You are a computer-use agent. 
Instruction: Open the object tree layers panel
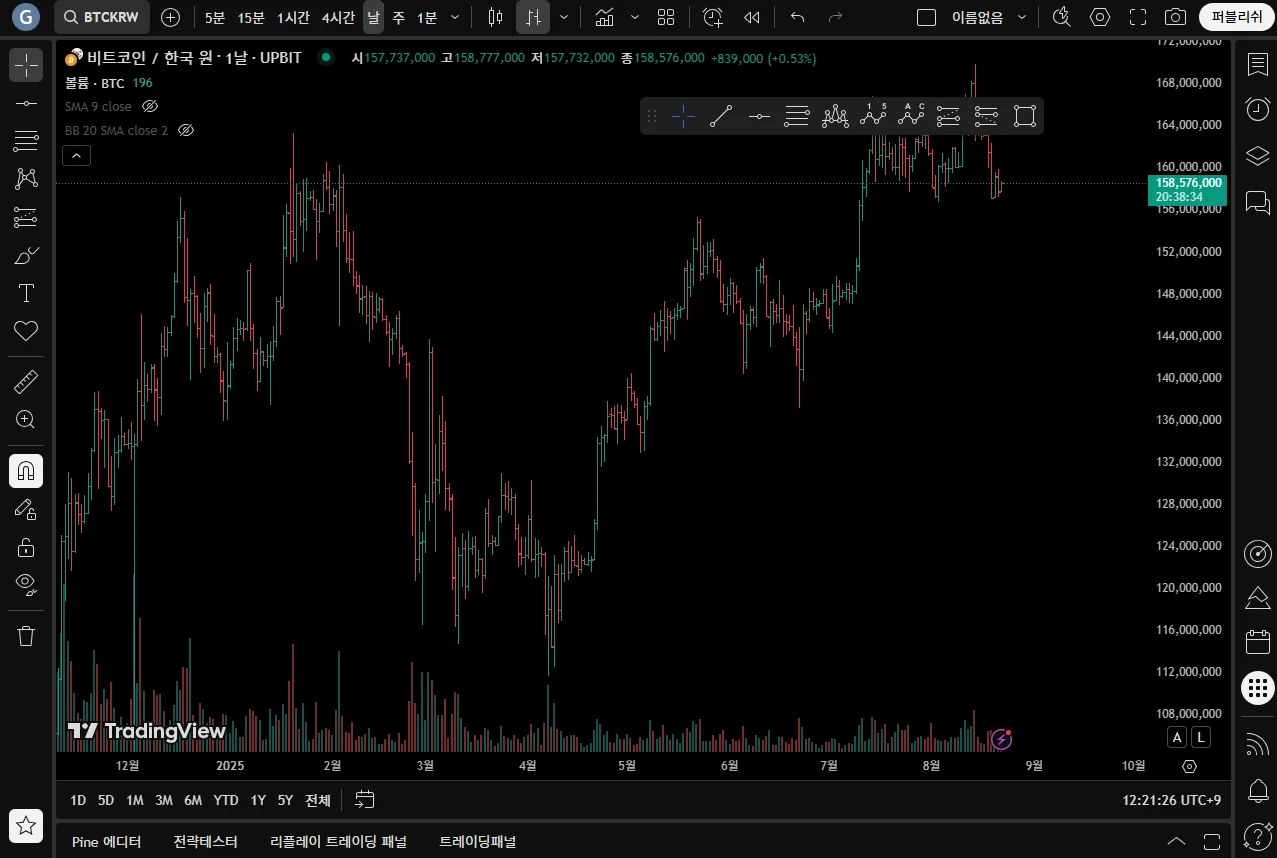1257,156
